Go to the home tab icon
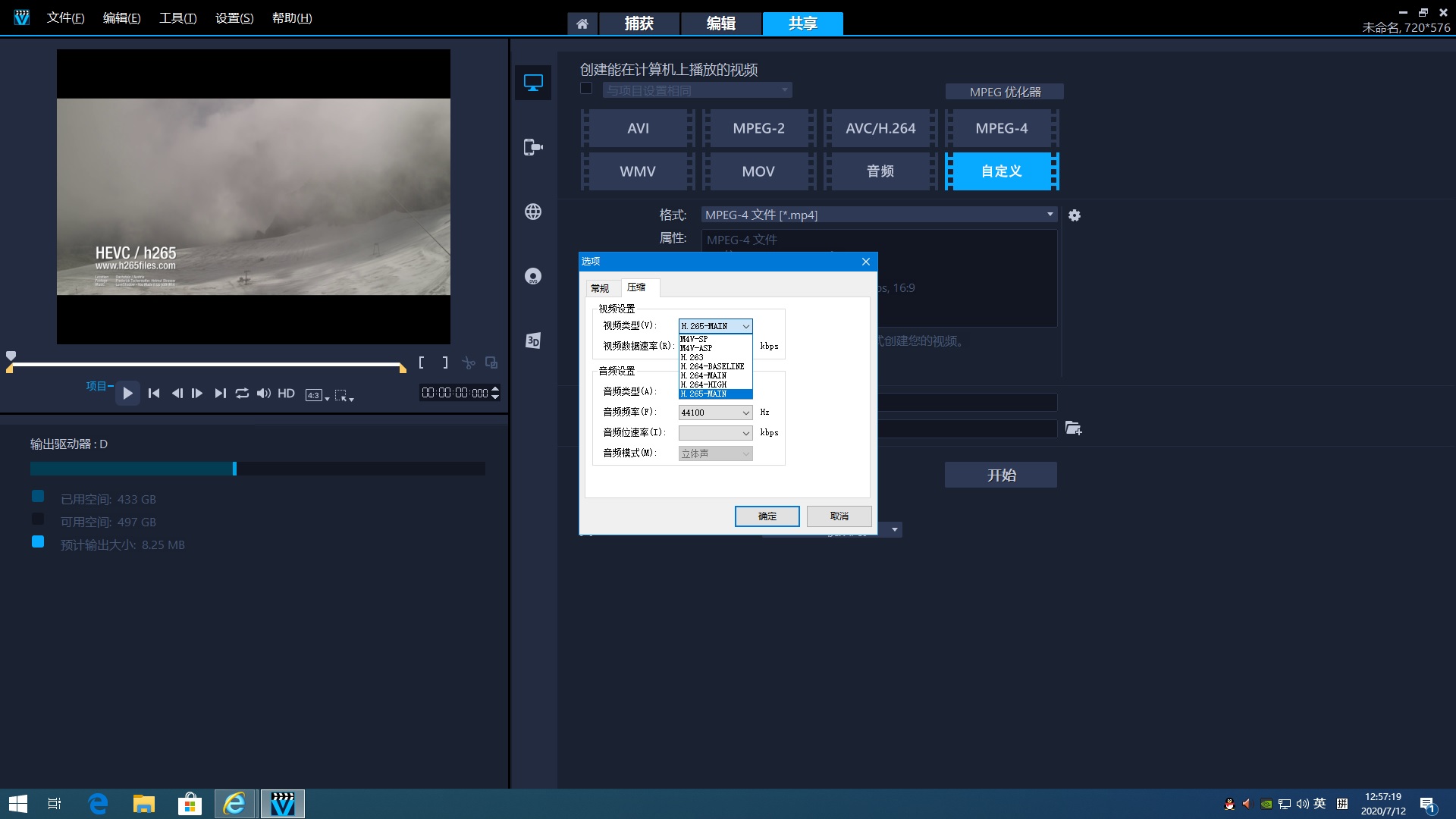1456x819 pixels. tap(582, 24)
